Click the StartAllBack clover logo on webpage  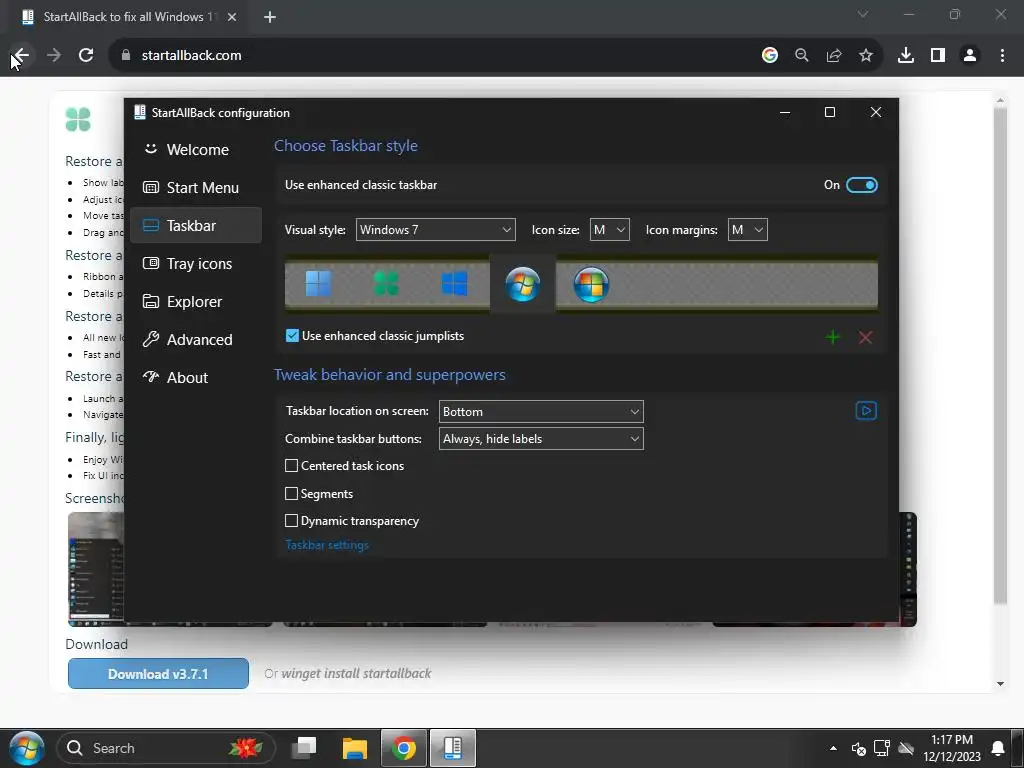(x=78, y=120)
